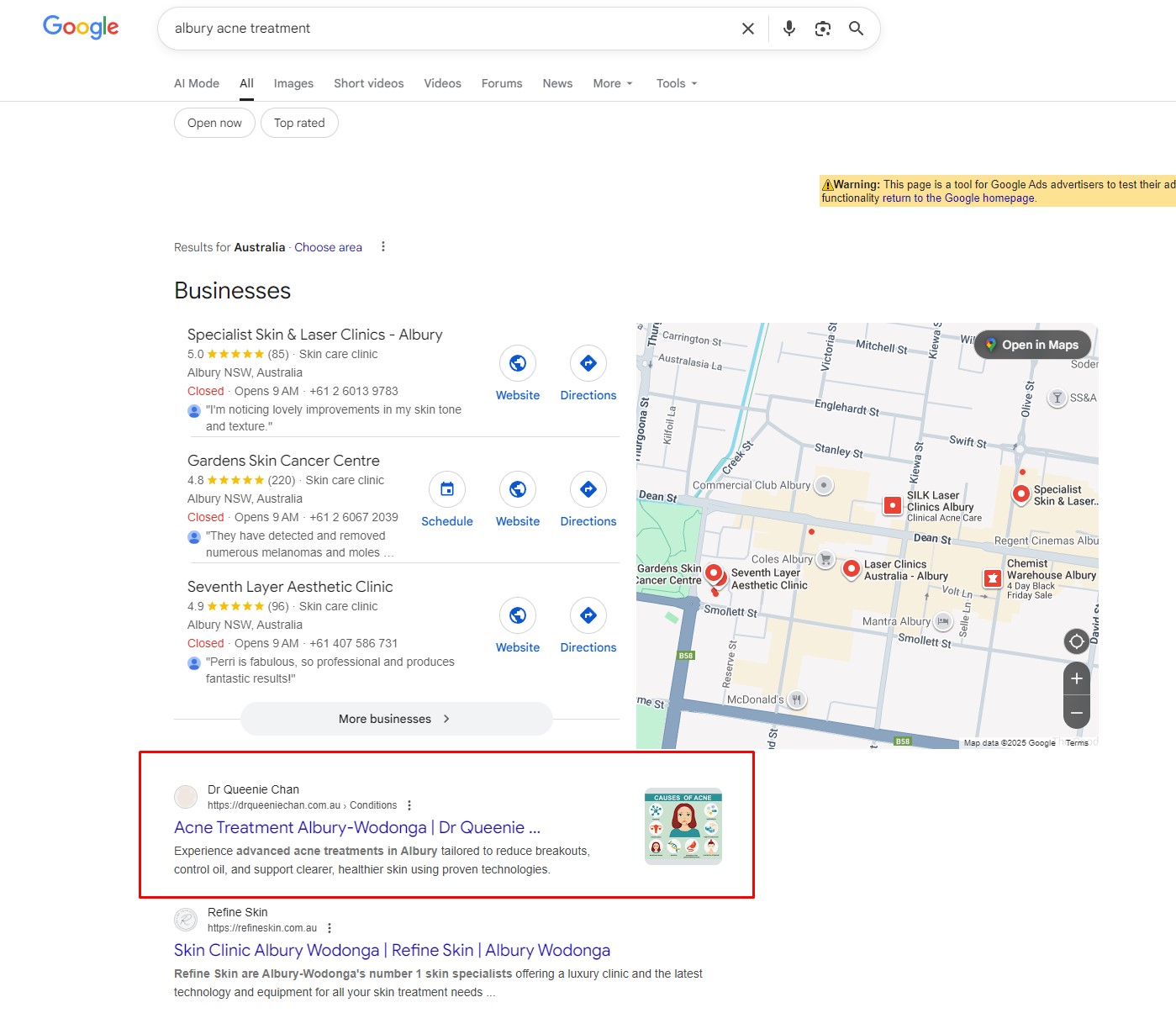Click the magnifying glass search icon
1176x1013 pixels.
(856, 29)
